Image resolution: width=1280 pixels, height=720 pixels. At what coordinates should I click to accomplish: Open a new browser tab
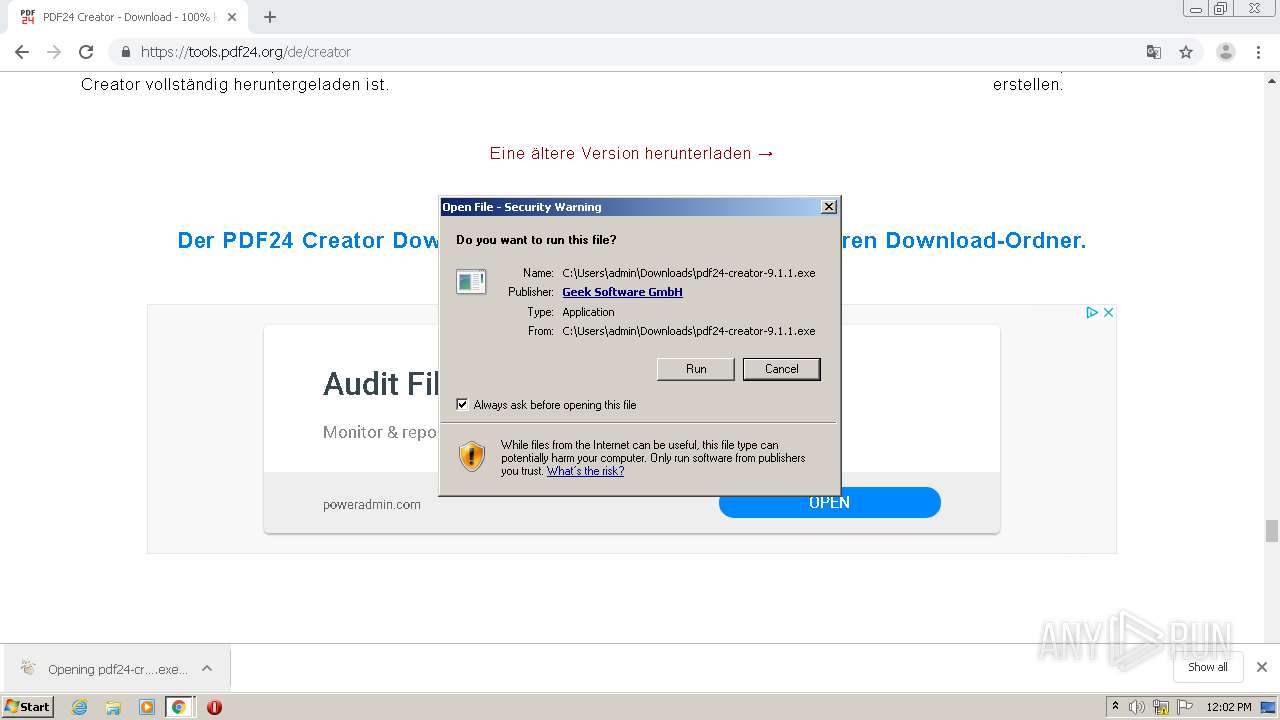point(270,17)
